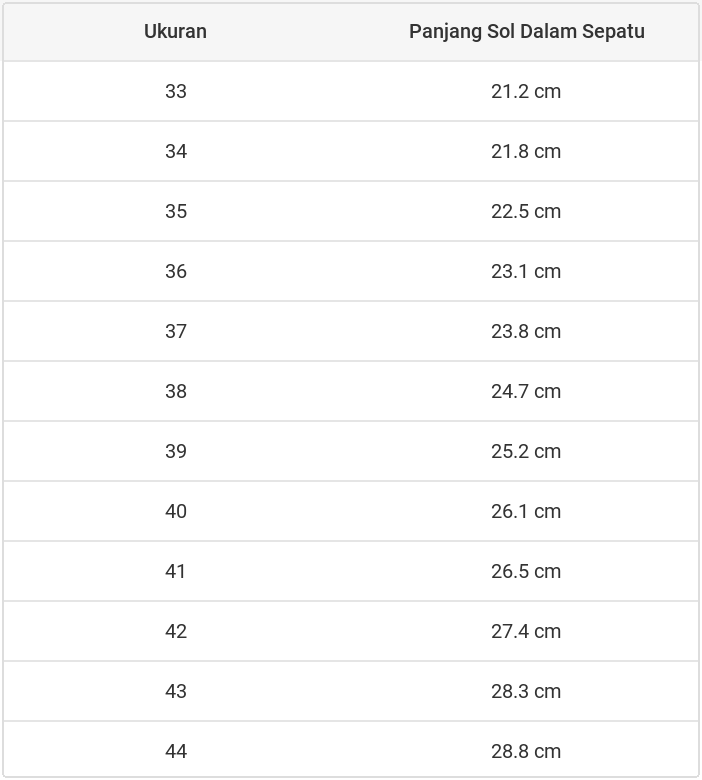Click size 41 in the table

[x=176, y=571]
